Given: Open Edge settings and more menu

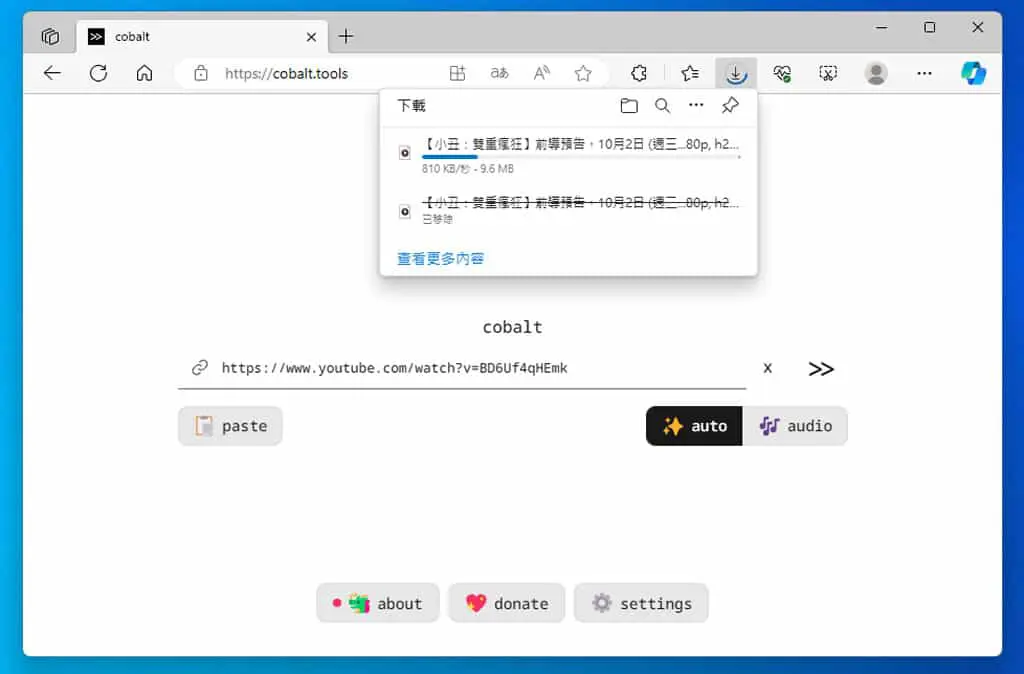Looking at the screenshot, I should [924, 73].
